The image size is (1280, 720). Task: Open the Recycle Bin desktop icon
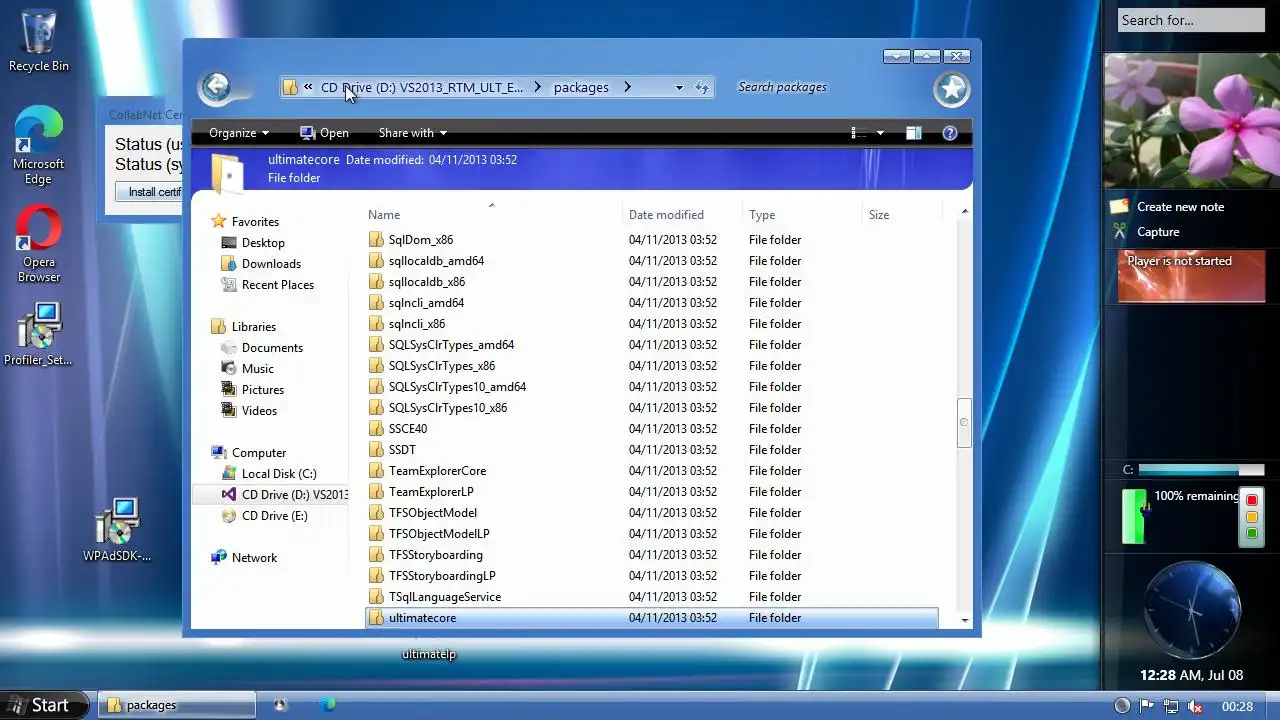(39, 40)
